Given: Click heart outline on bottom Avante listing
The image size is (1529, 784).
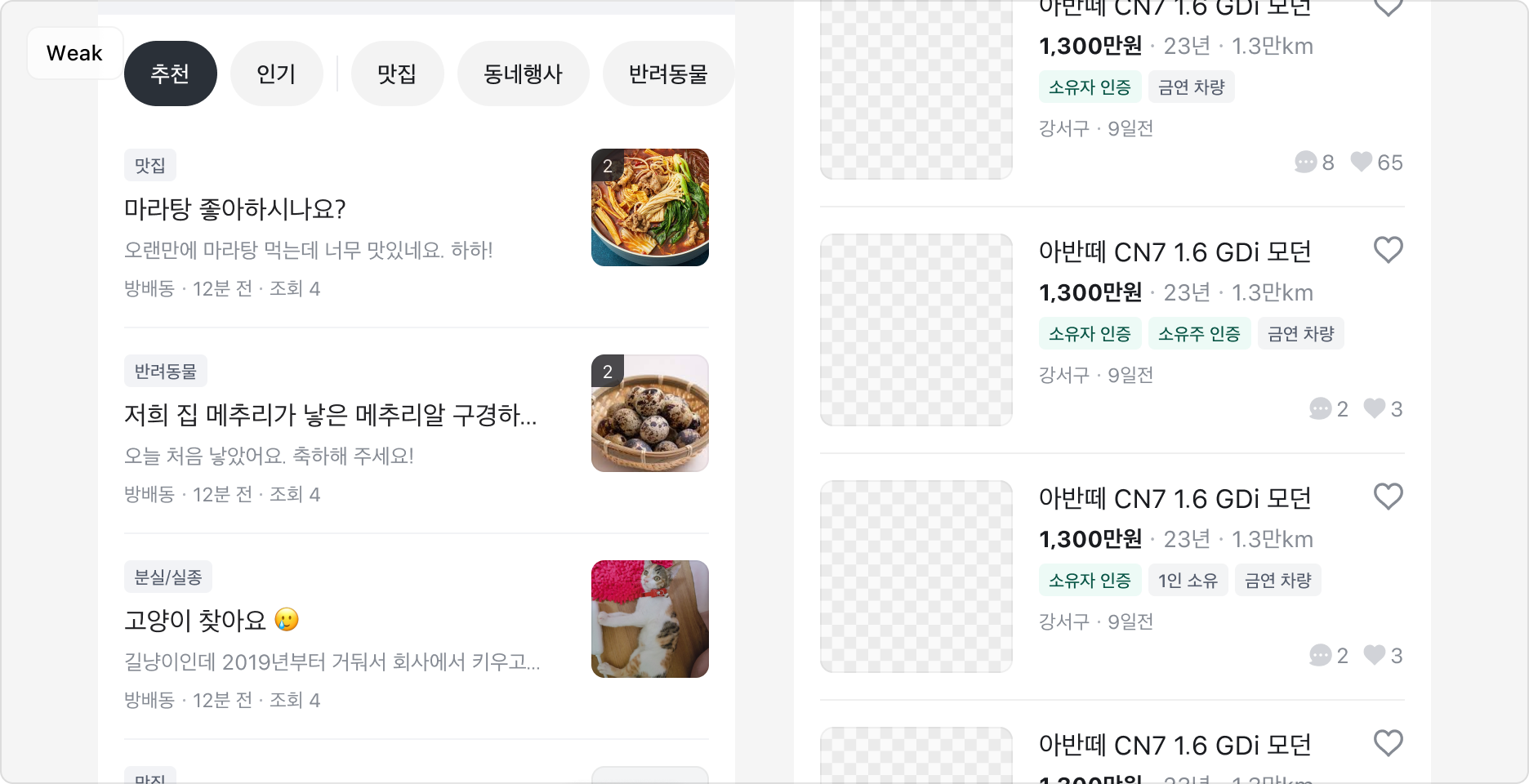Looking at the screenshot, I should tap(1388, 743).
